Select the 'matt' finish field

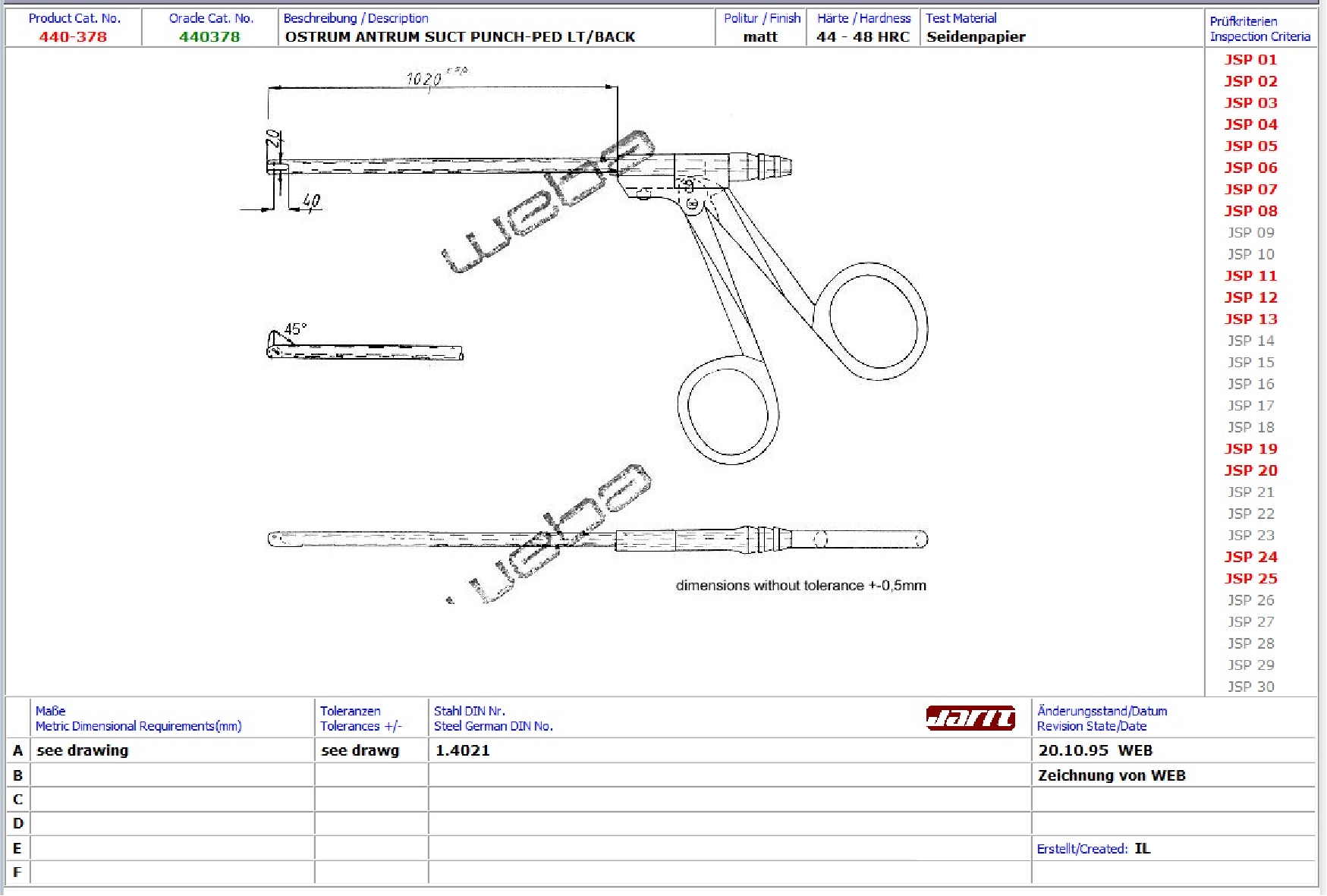[x=760, y=37]
